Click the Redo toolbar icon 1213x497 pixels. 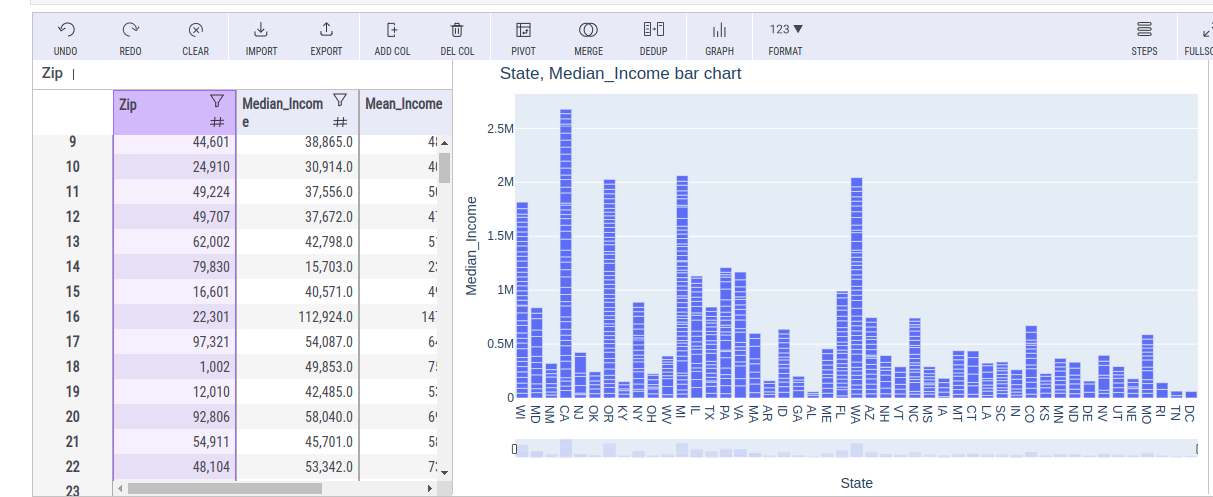131,30
